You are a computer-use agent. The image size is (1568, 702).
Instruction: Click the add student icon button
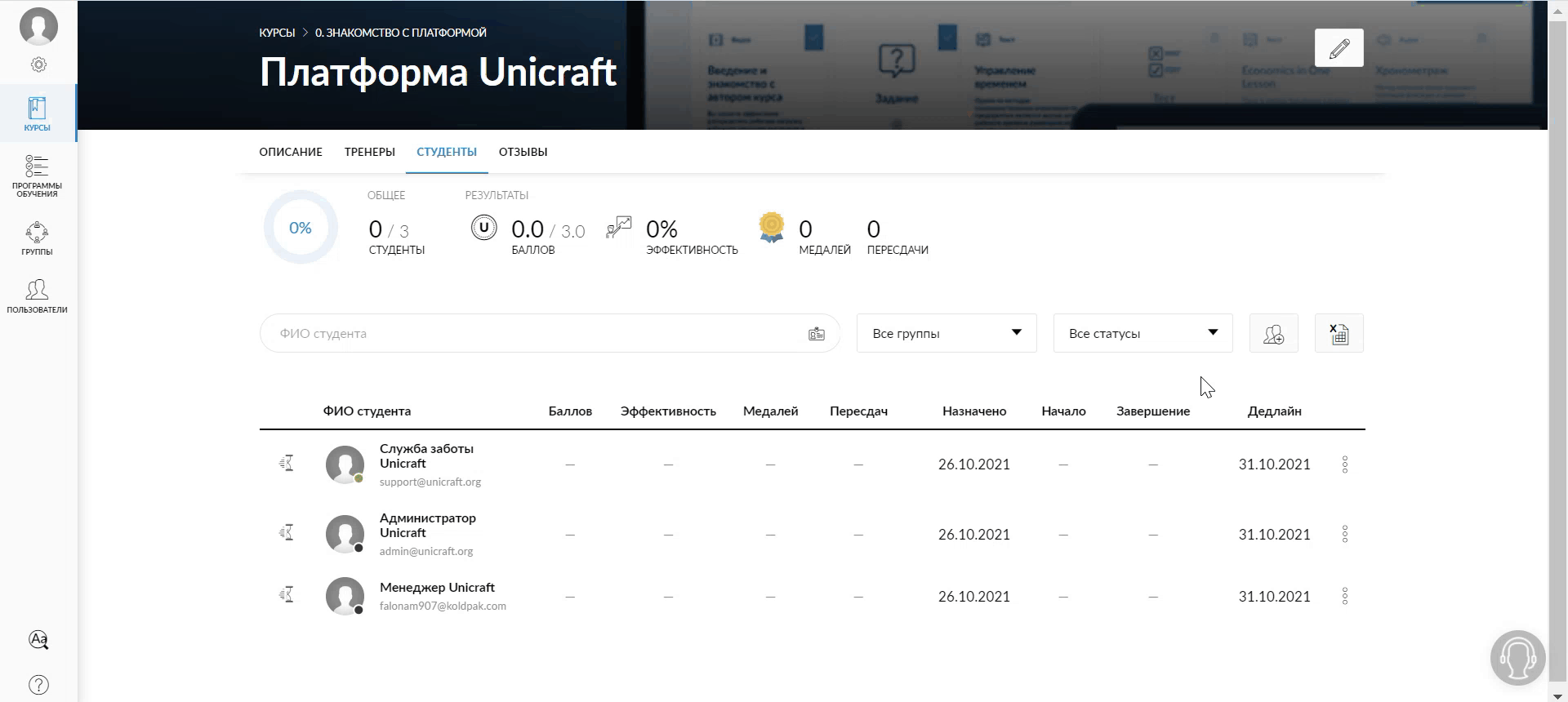pos(1274,333)
